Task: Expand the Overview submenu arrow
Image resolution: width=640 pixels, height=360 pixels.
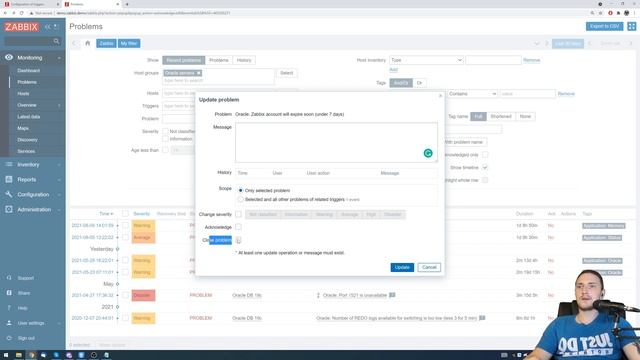Action: [59, 105]
